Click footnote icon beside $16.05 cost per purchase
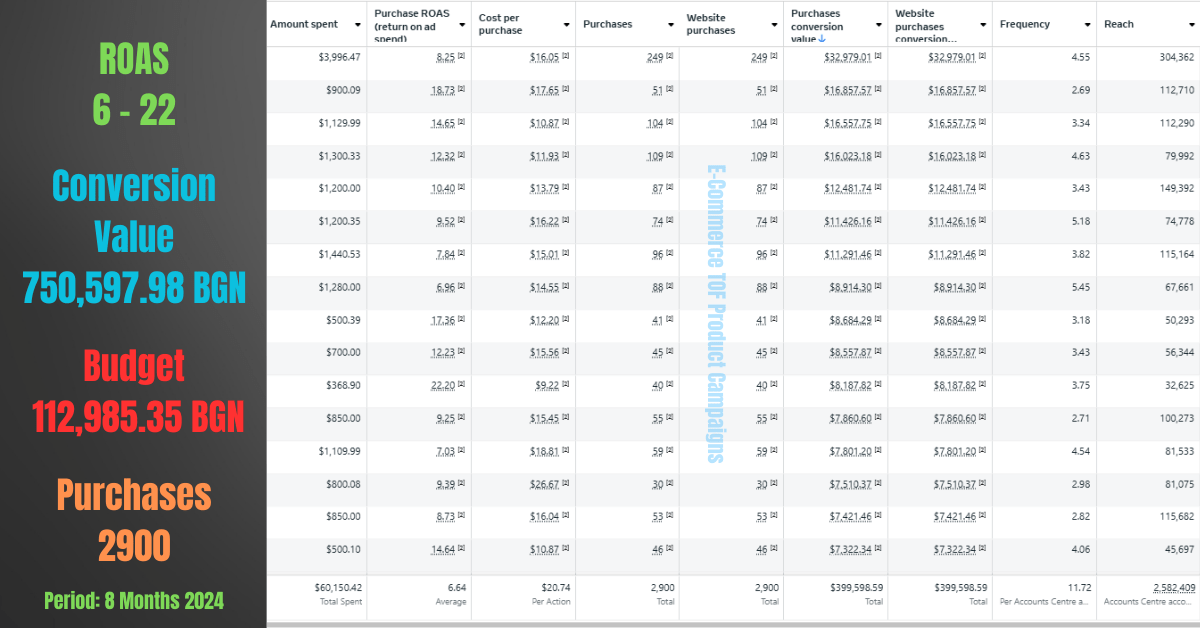This screenshot has height=628, width=1200. coord(566,58)
